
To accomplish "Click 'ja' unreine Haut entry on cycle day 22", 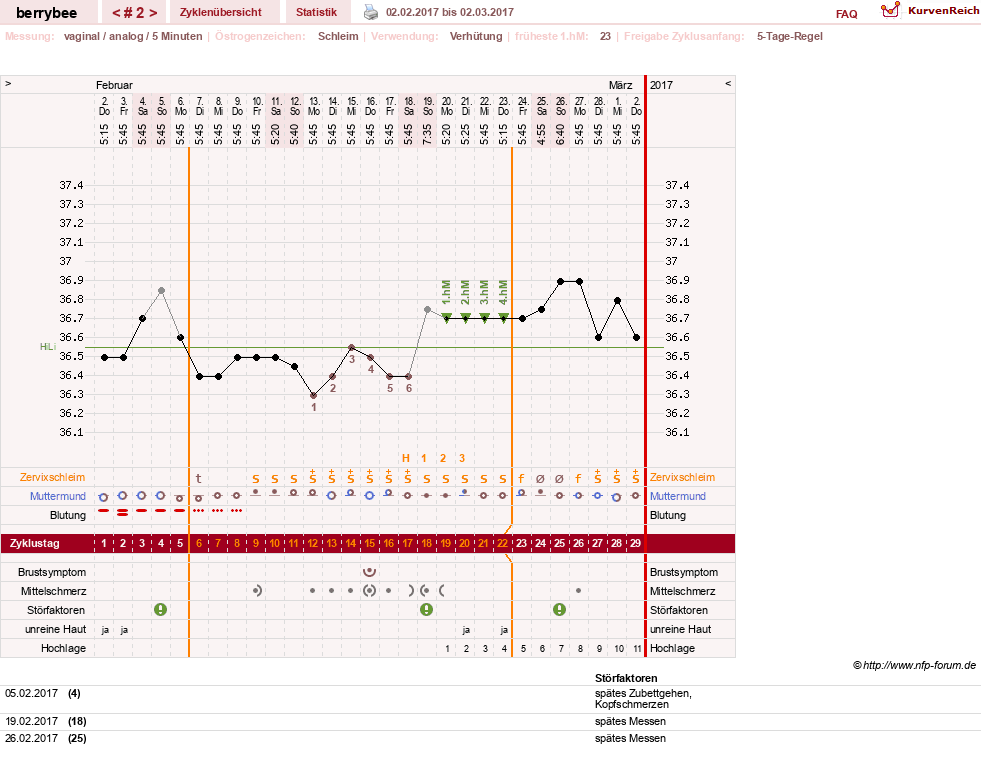I will (504, 630).
